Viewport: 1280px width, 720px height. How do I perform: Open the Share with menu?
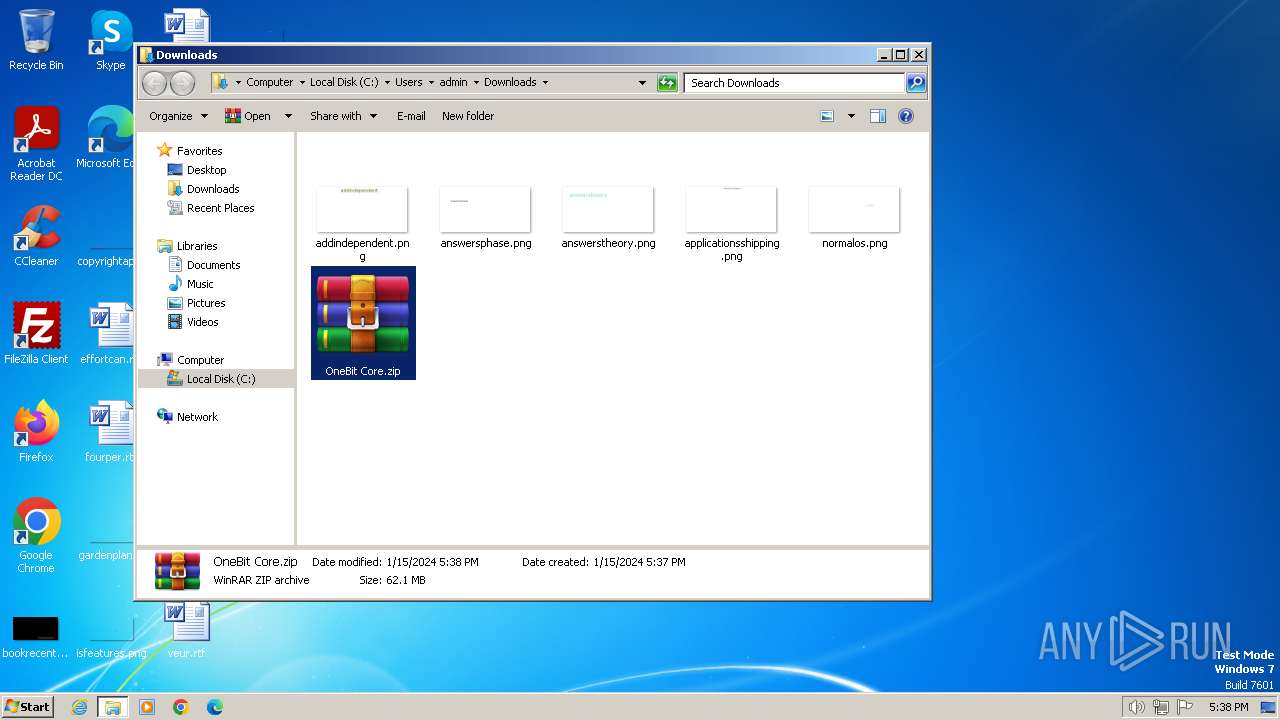[x=343, y=116]
